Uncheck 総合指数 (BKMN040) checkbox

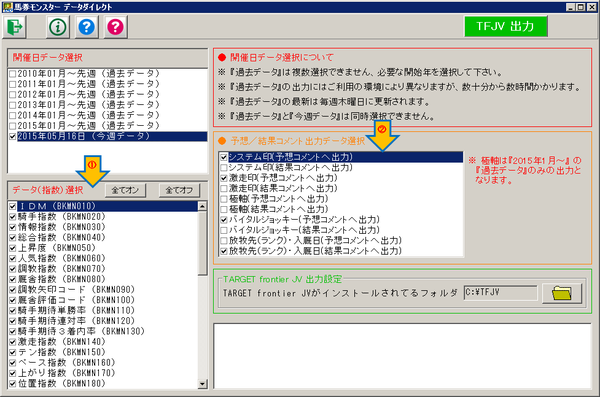[x=13, y=238]
